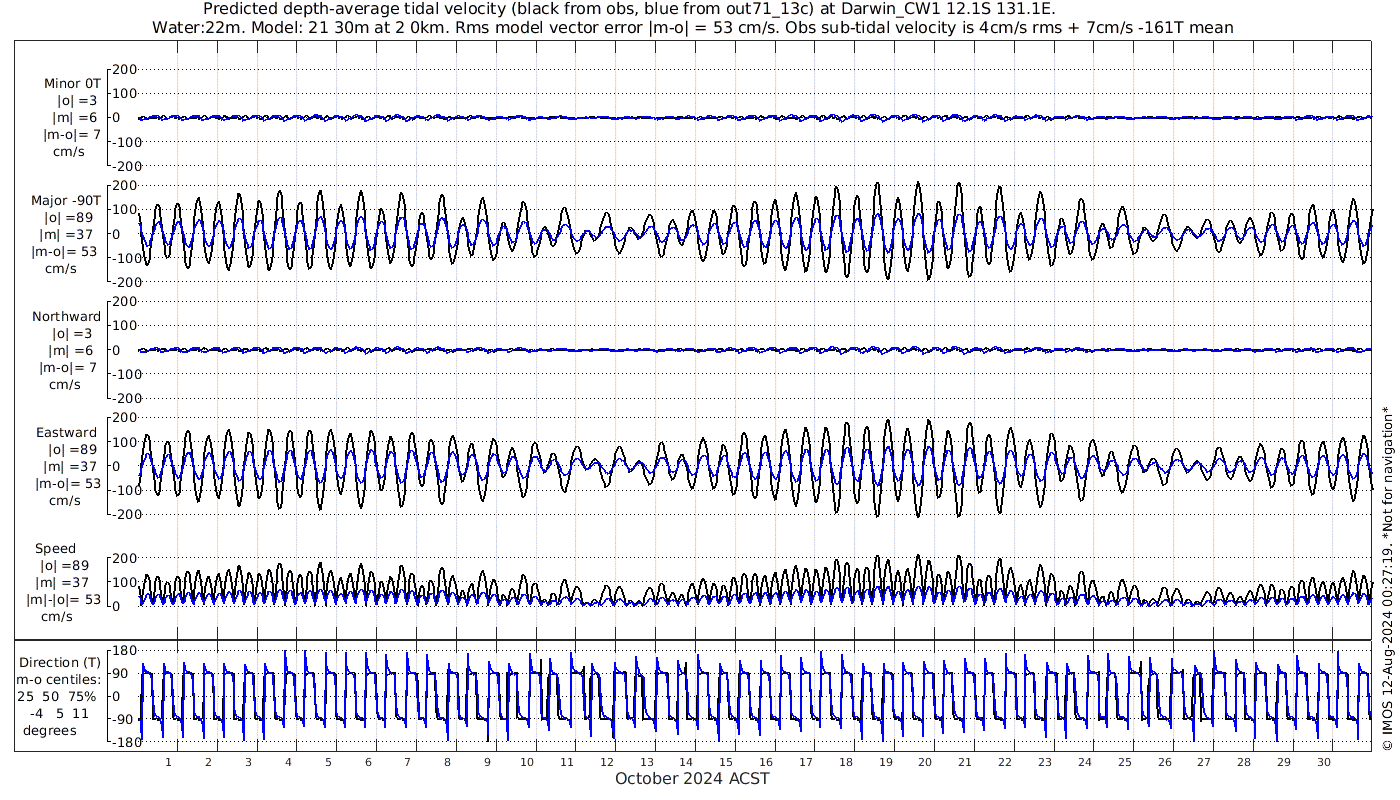Click the '-4 5 11' centile values text
Image resolution: width=1400 pixels, height=800 pixels.
tap(60, 714)
